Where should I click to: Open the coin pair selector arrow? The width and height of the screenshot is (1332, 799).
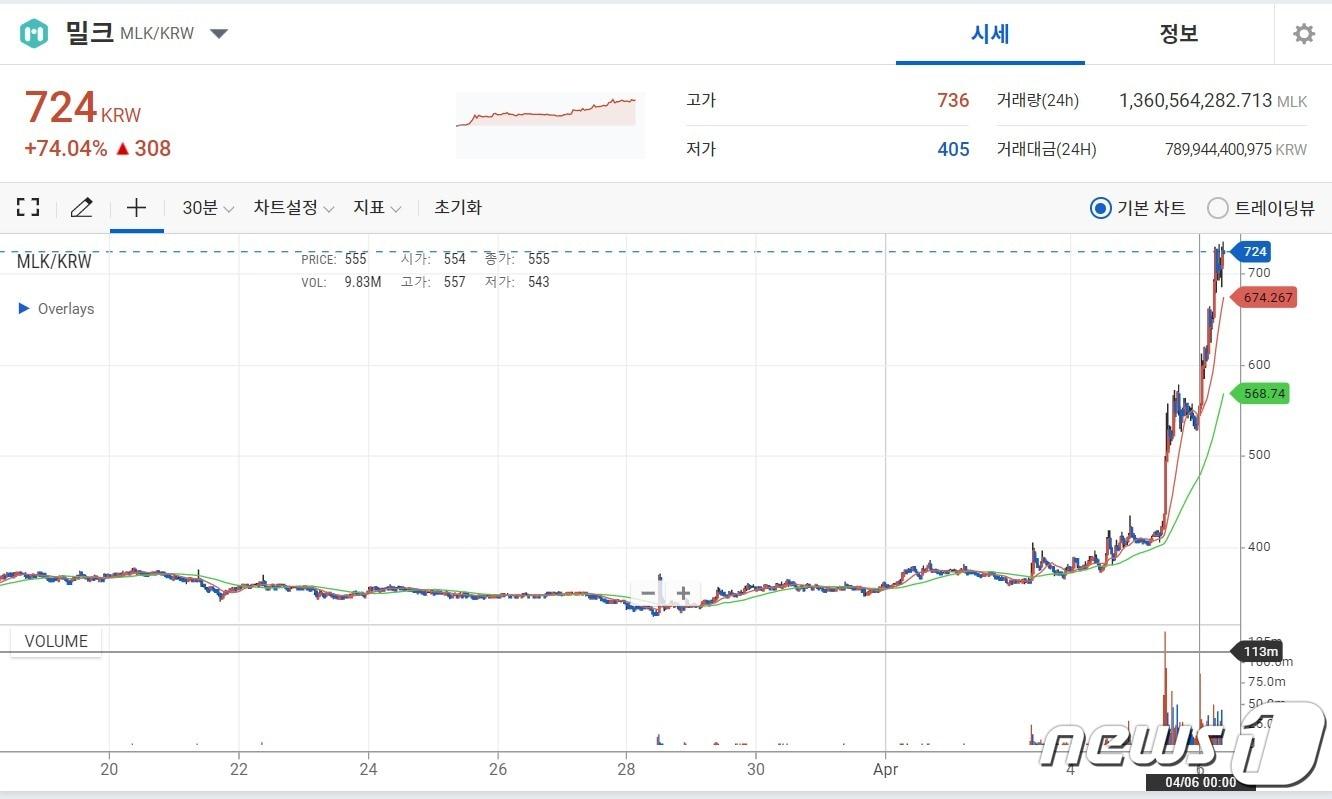tap(218, 32)
